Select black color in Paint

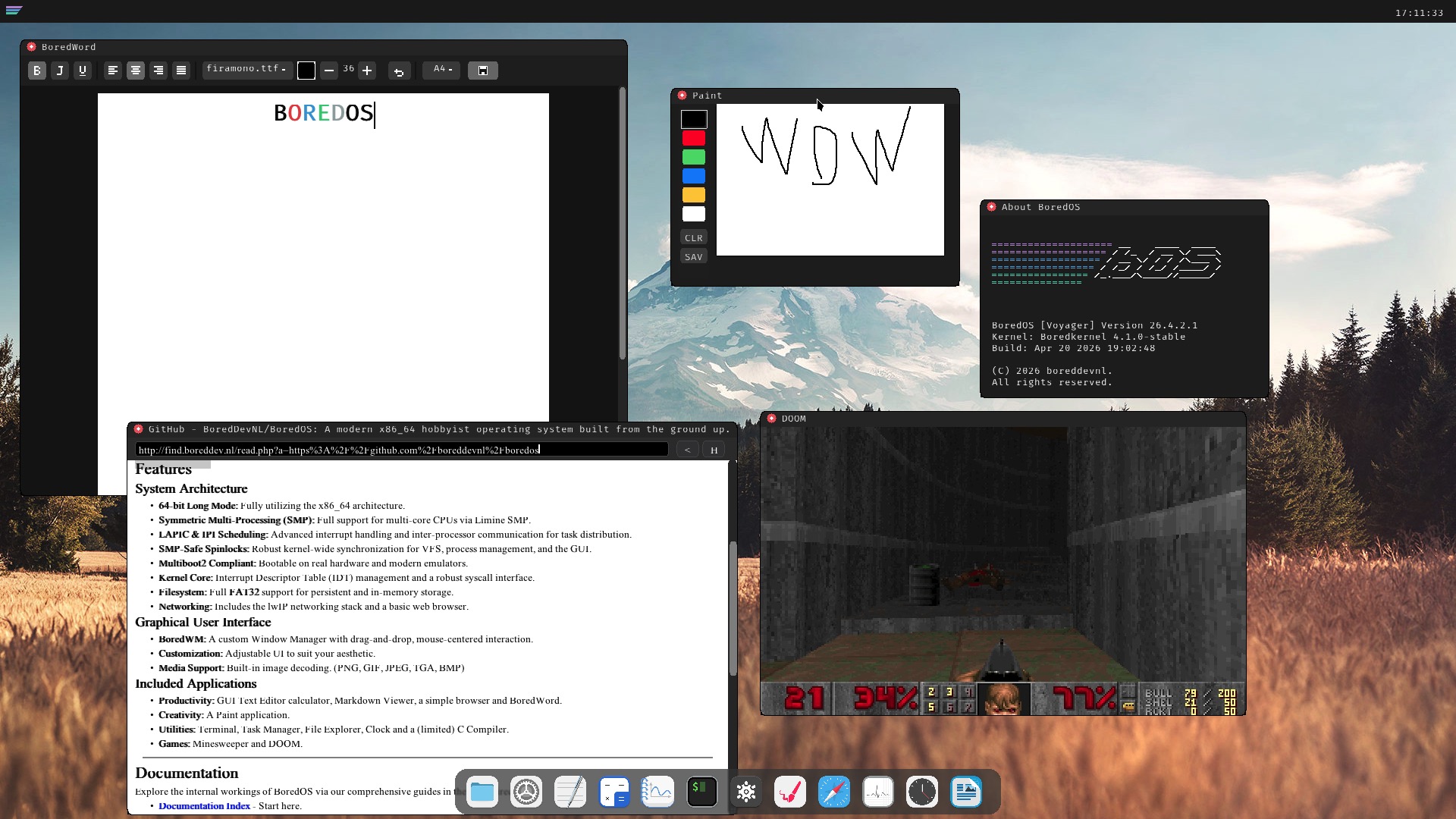694,119
